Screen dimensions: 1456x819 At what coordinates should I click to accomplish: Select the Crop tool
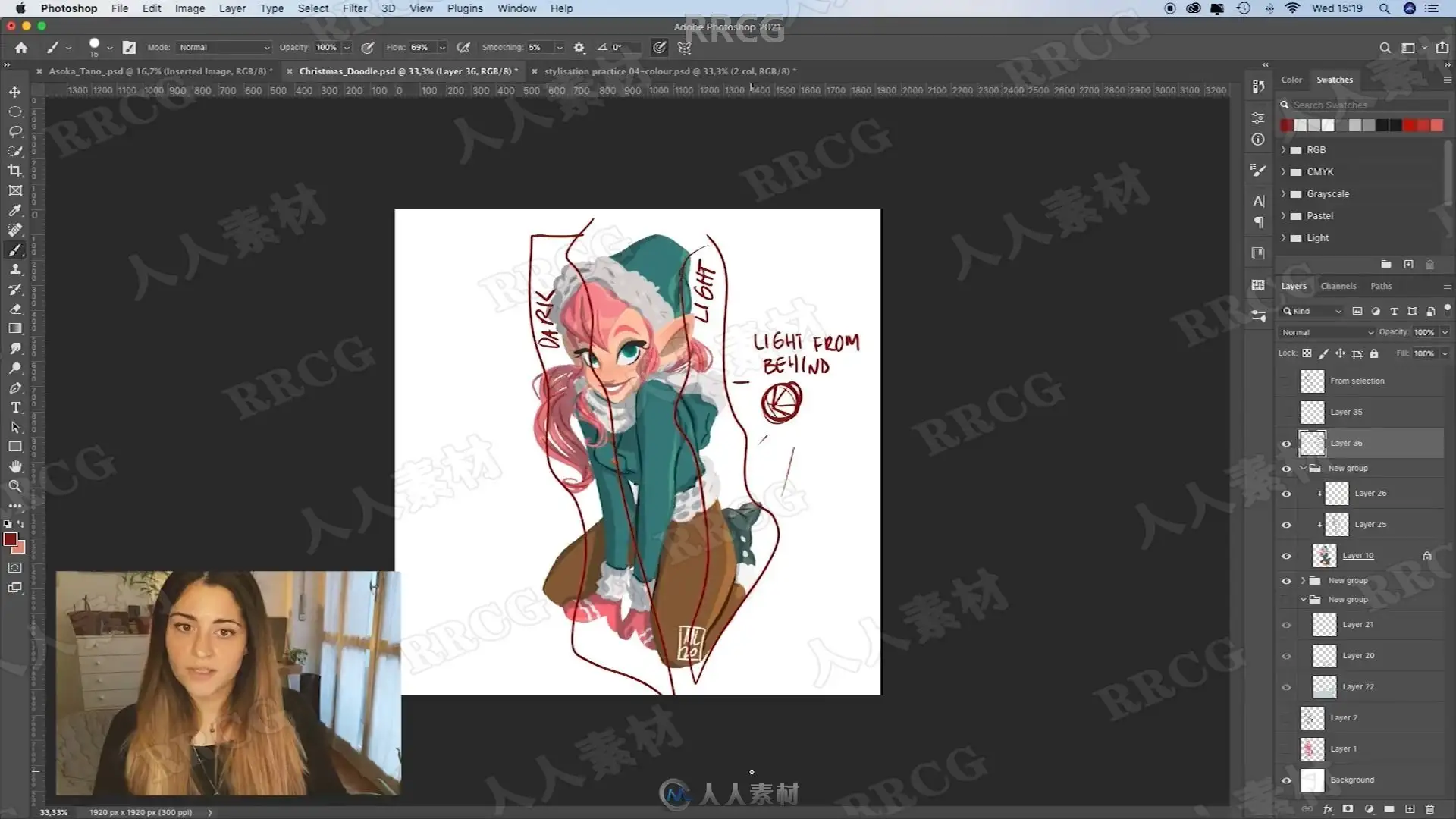15,171
